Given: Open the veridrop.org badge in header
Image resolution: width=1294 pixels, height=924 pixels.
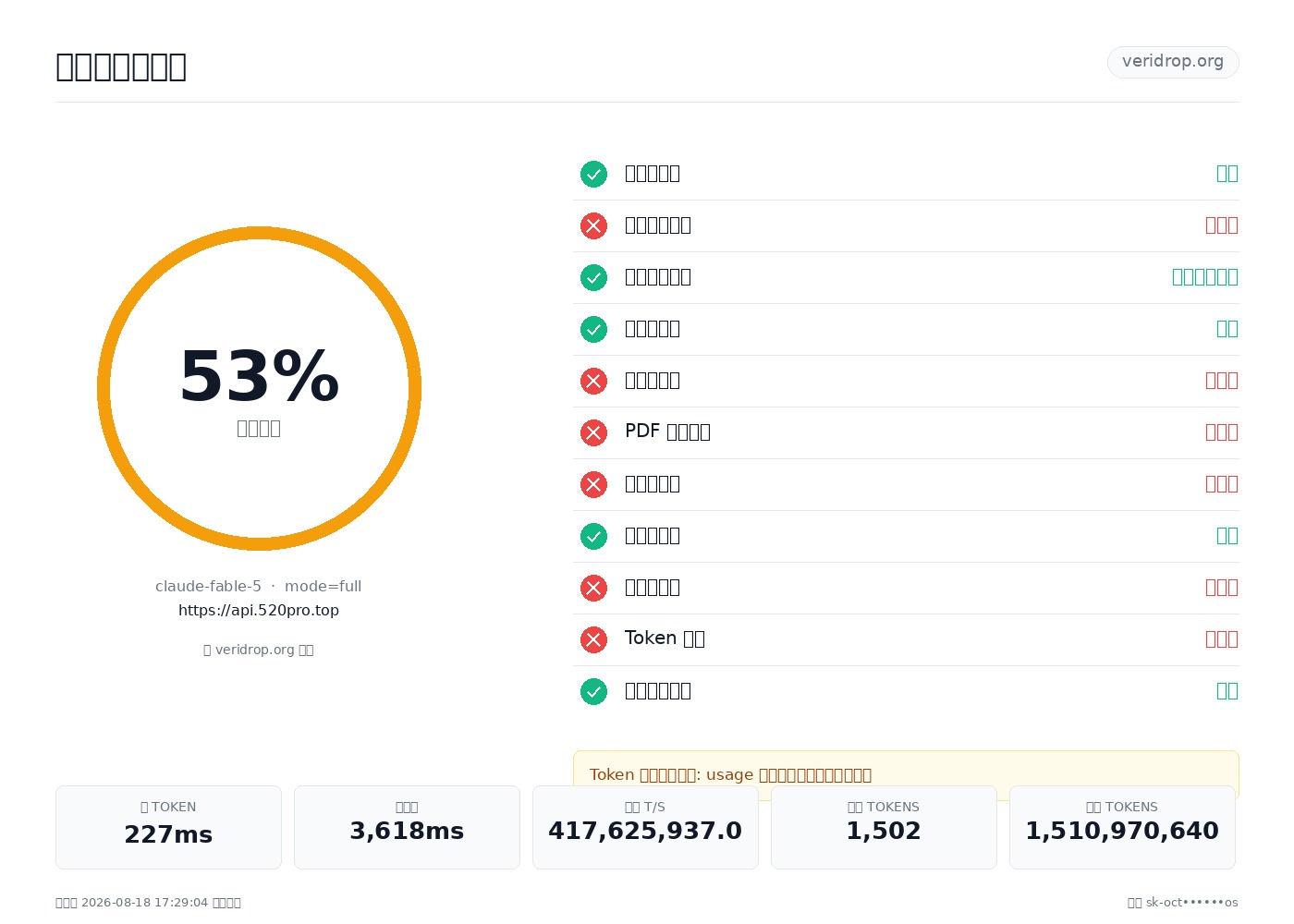Looking at the screenshot, I should click(1173, 62).
